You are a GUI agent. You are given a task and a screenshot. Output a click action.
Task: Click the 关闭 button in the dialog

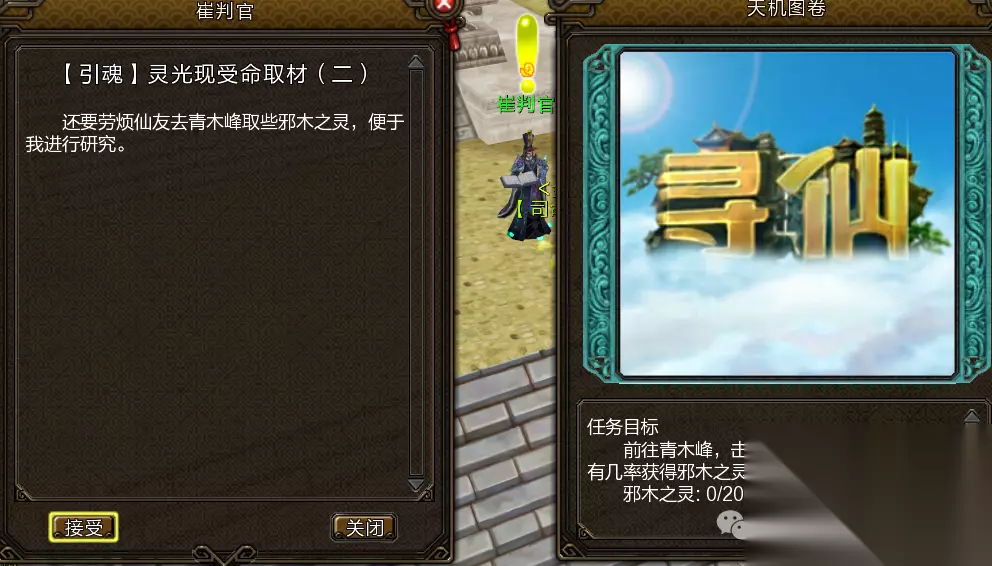[364, 527]
